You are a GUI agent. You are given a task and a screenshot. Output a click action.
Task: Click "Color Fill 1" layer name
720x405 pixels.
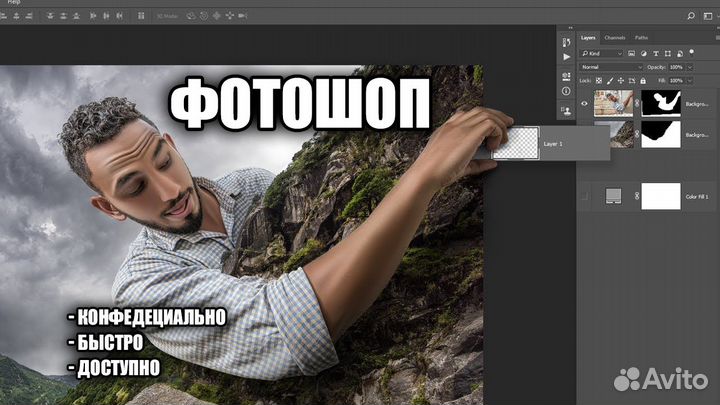pos(697,197)
